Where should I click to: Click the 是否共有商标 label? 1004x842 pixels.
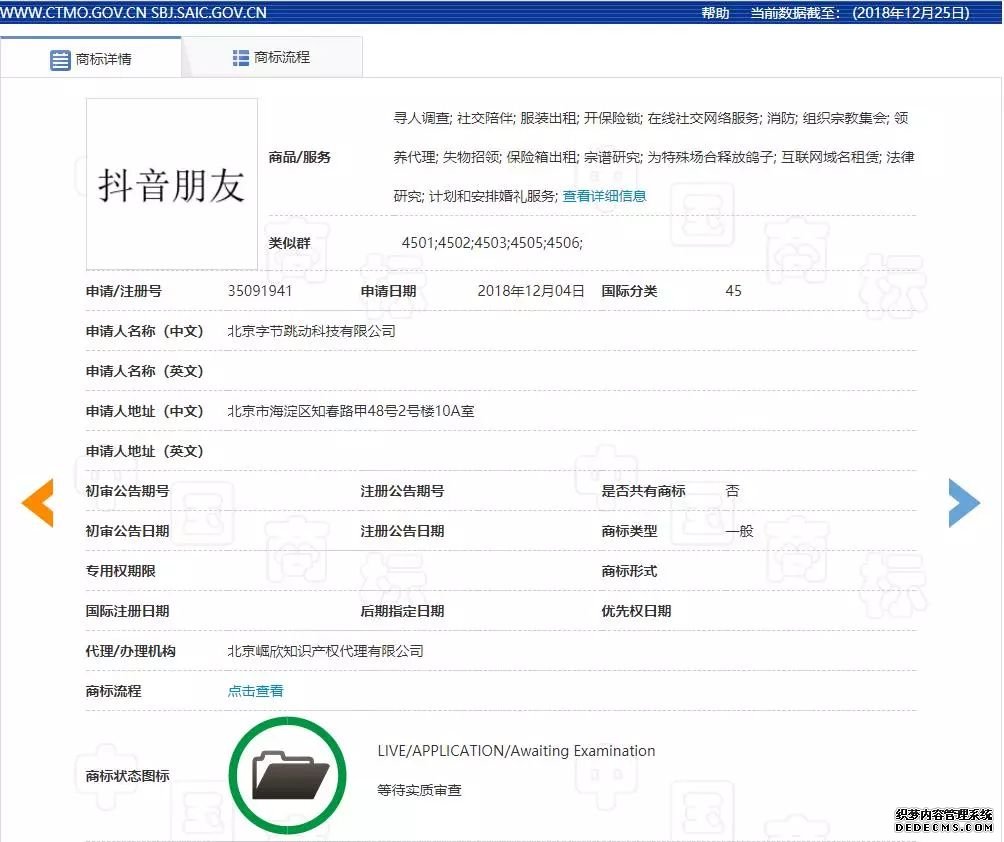644,491
